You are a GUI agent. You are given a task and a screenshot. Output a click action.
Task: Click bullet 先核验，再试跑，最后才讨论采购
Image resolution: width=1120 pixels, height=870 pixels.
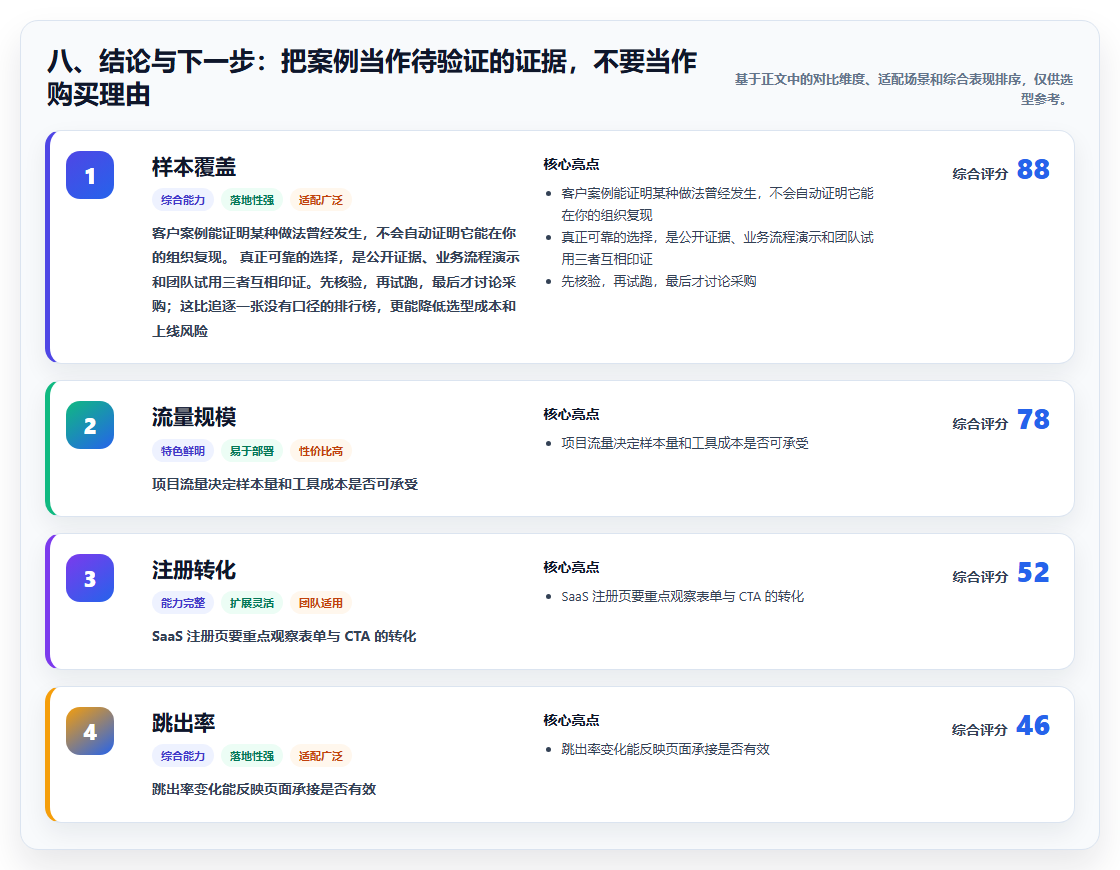(659, 281)
